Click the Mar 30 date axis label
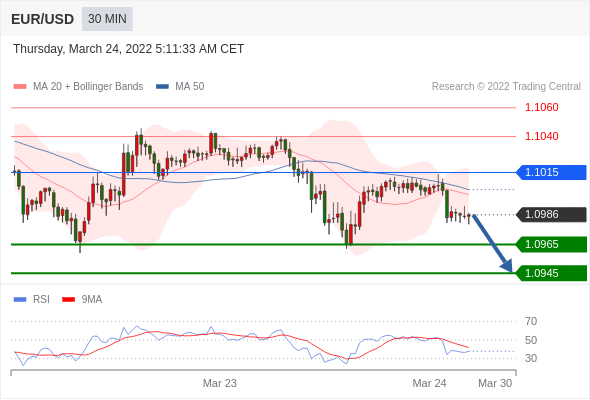The image size is (590, 400). pyautogui.click(x=495, y=383)
